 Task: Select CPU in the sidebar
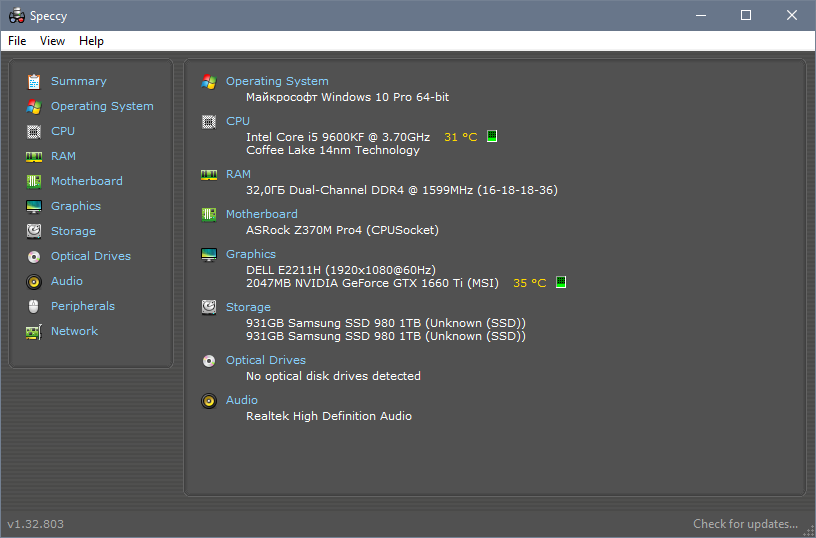pos(63,131)
